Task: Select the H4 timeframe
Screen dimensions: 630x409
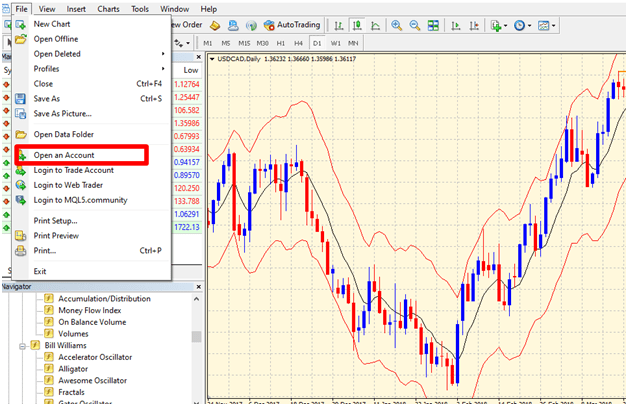Action: tap(298, 43)
